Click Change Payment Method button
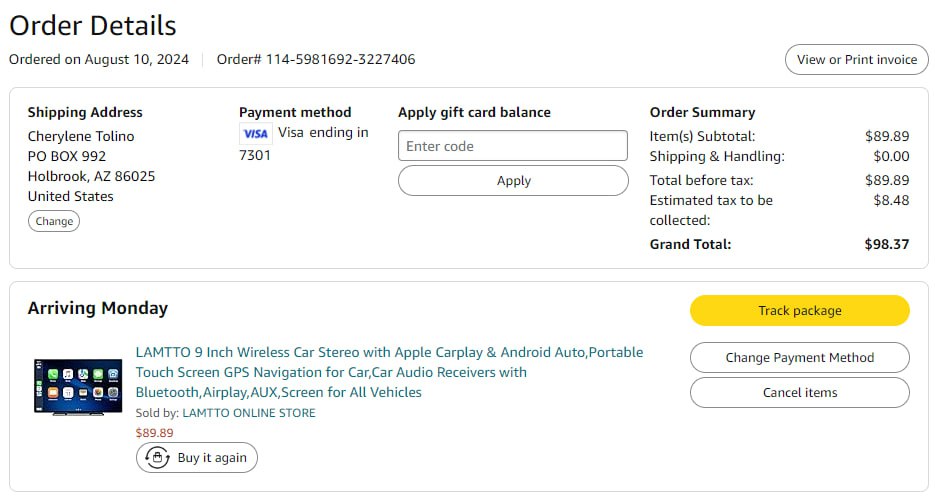This screenshot has height=500, width=935. [799, 357]
